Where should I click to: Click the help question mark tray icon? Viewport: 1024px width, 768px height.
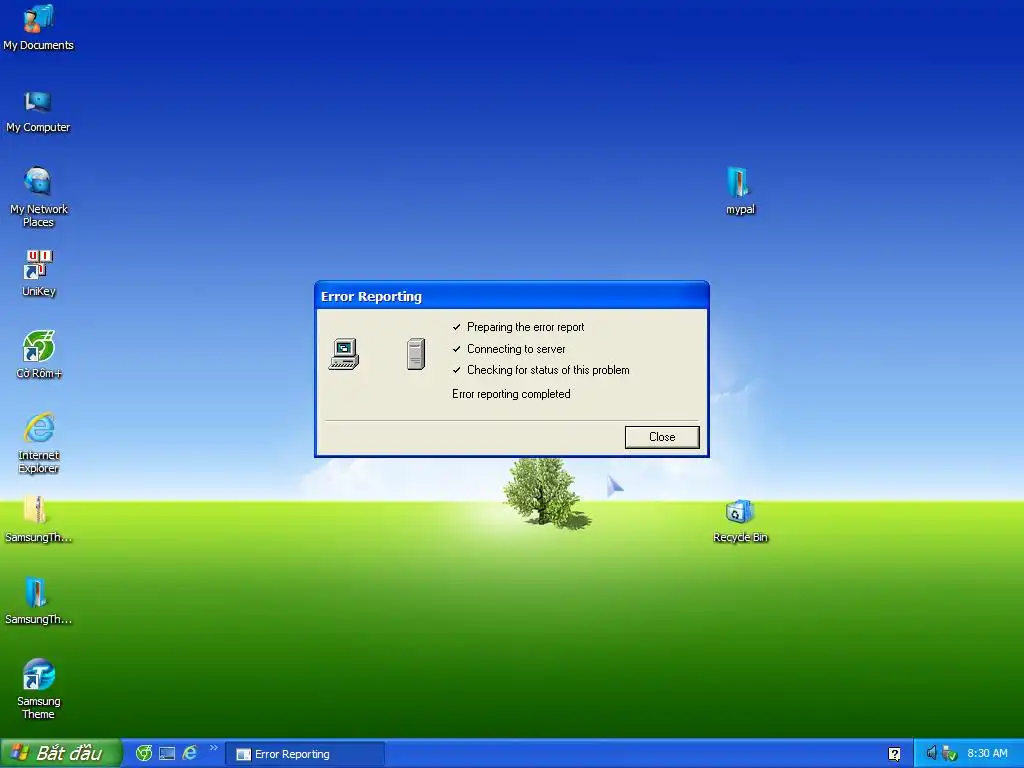pyautogui.click(x=894, y=754)
